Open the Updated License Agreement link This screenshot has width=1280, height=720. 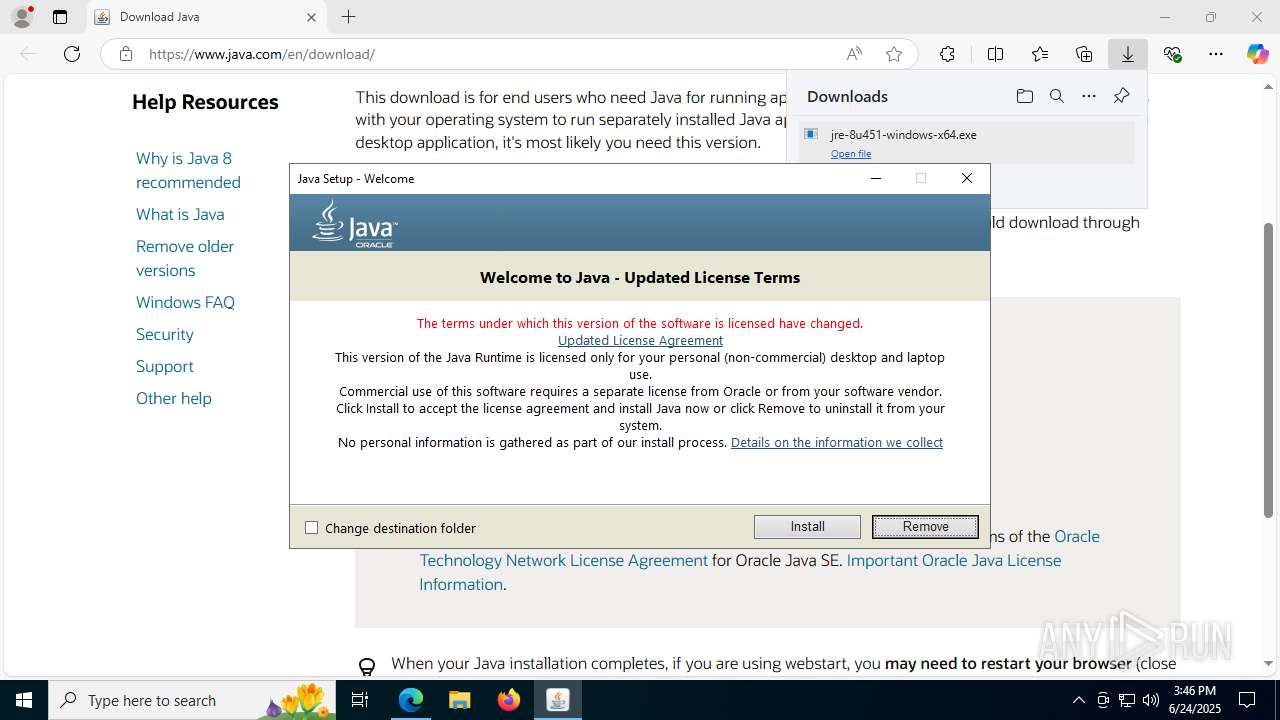coord(640,341)
